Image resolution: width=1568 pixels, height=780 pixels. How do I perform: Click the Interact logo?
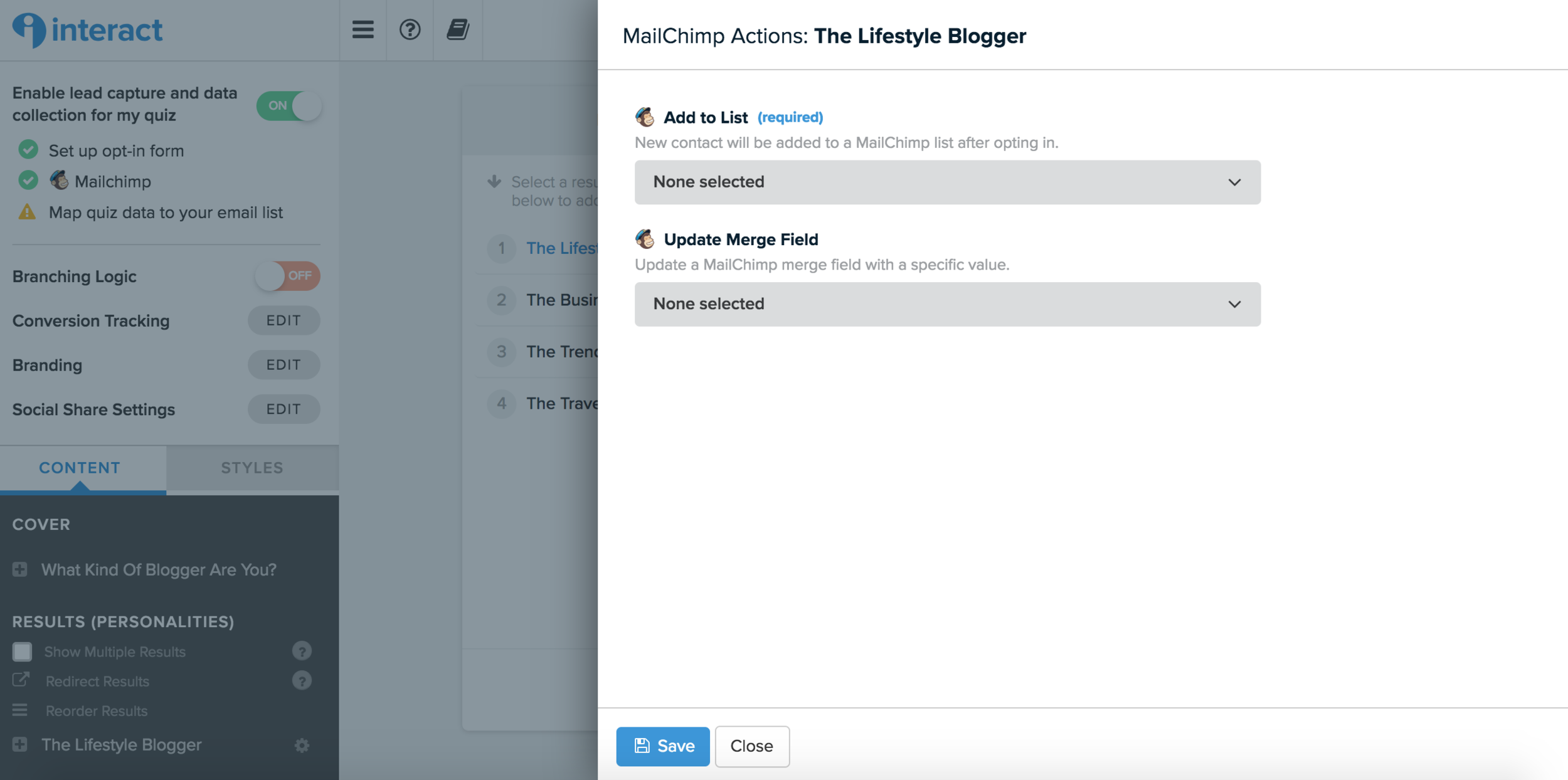pyautogui.click(x=88, y=29)
